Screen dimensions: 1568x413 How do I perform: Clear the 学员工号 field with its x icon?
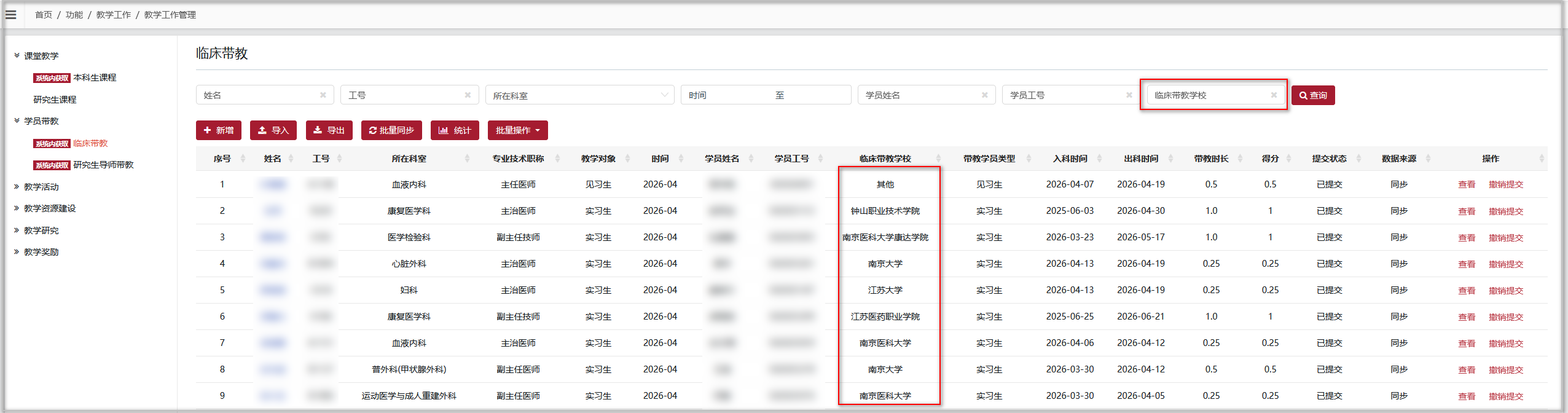pos(1129,95)
